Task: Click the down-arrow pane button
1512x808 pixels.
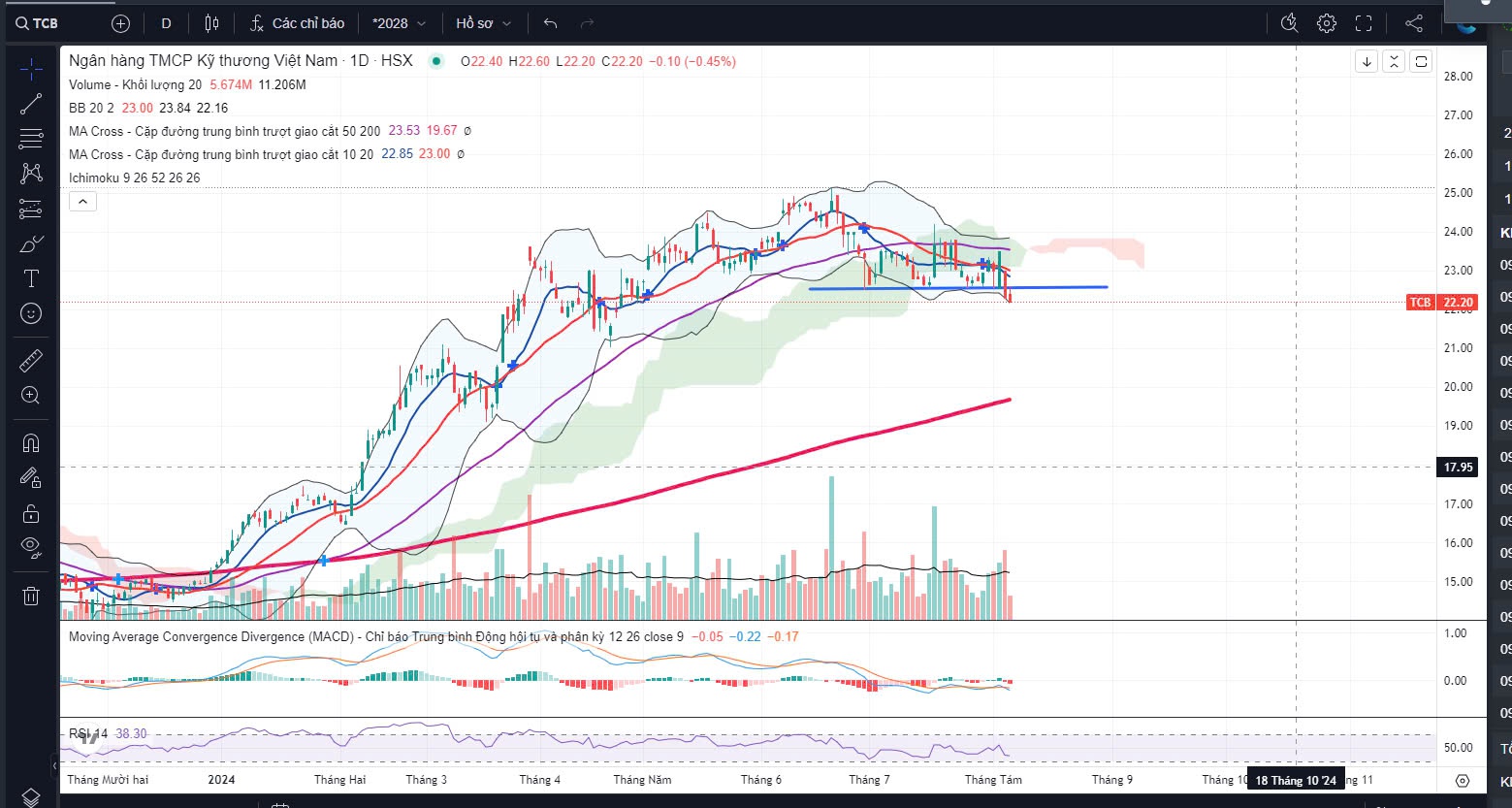Action: click(1367, 61)
